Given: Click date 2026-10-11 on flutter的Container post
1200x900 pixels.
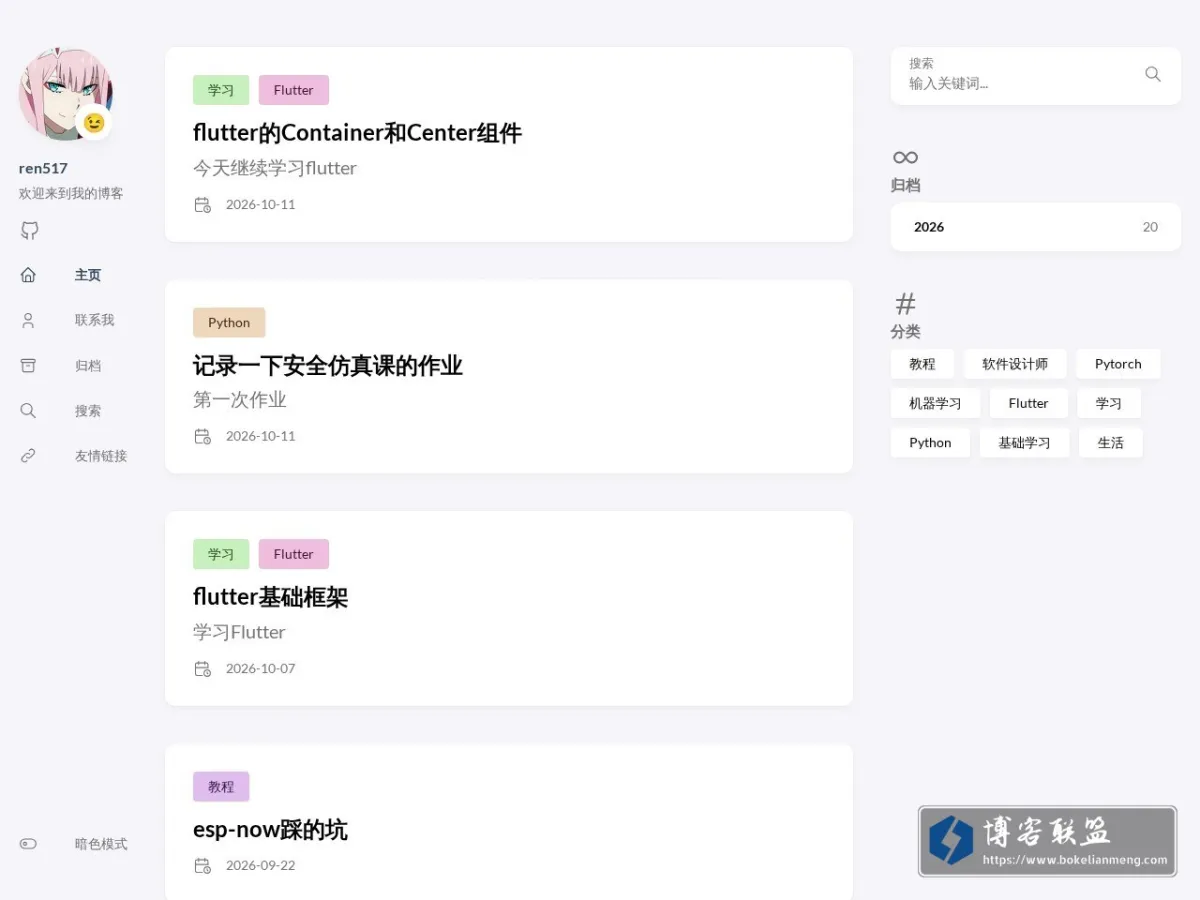Looking at the screenshot, I should pyautogui.click(x=261, y=204).
